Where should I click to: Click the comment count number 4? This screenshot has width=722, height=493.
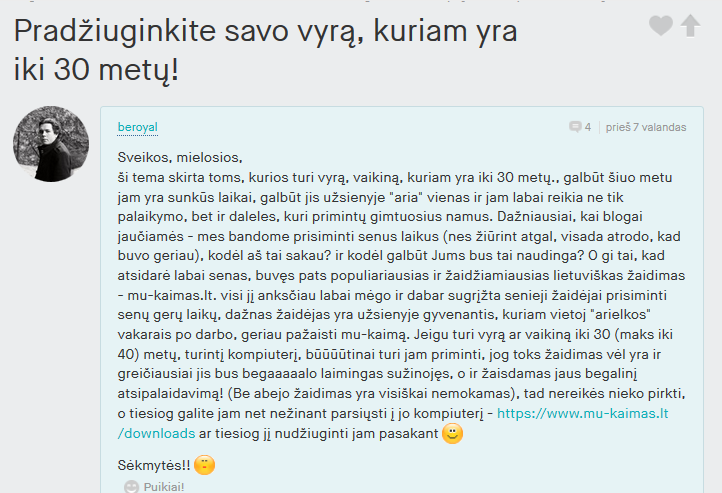pos(588,127)
